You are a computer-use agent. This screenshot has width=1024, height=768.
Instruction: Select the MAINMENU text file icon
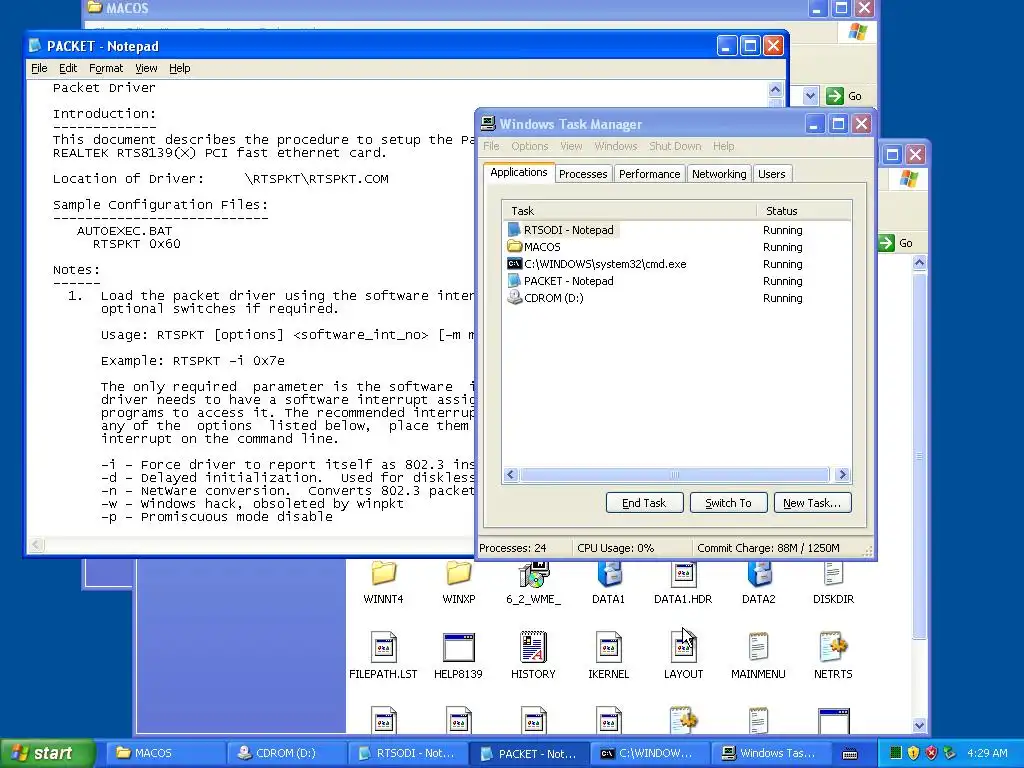pos(758,647)
